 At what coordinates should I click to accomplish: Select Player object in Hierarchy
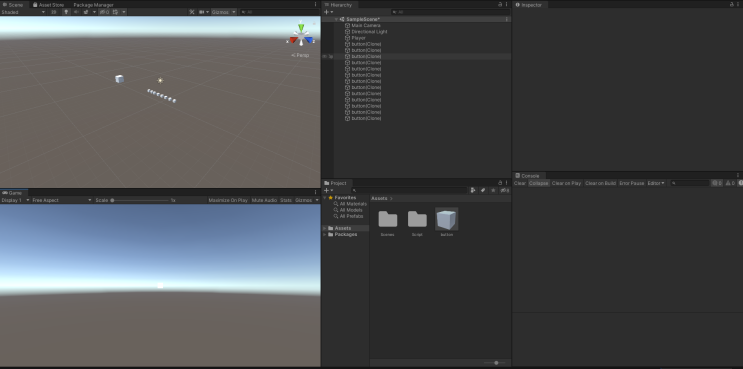click(358, 38)
